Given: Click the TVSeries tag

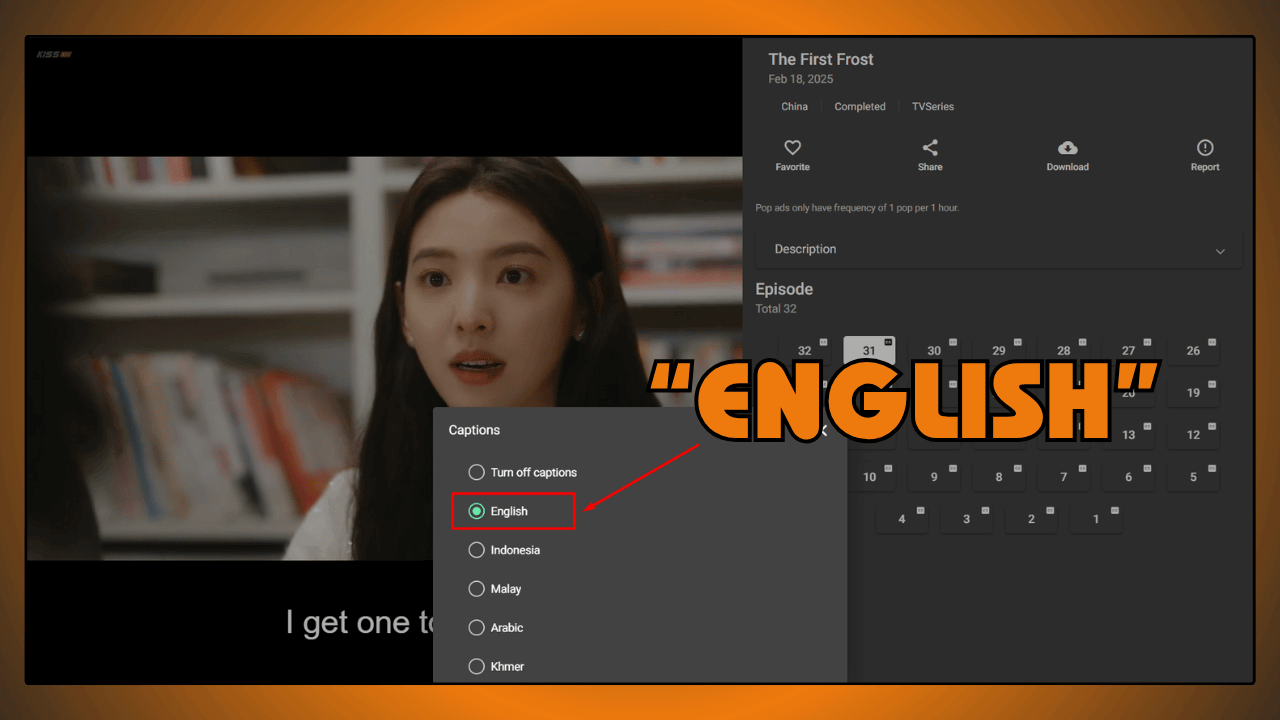Looking at the screenshot, I should pyautogui.click(x=932, y=107).
